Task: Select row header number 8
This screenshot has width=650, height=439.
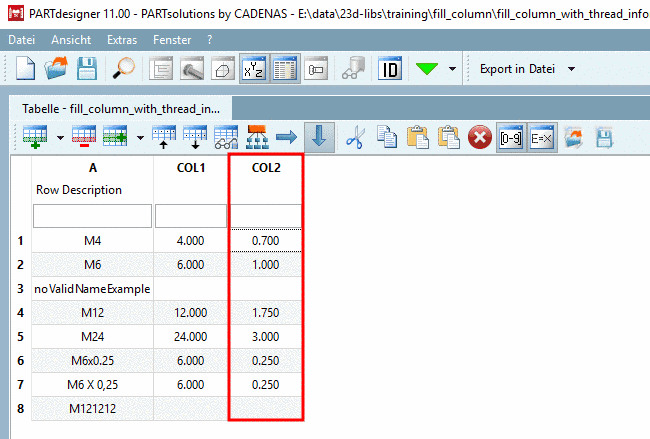Action: pyautogui.click(x=20, y=409)
